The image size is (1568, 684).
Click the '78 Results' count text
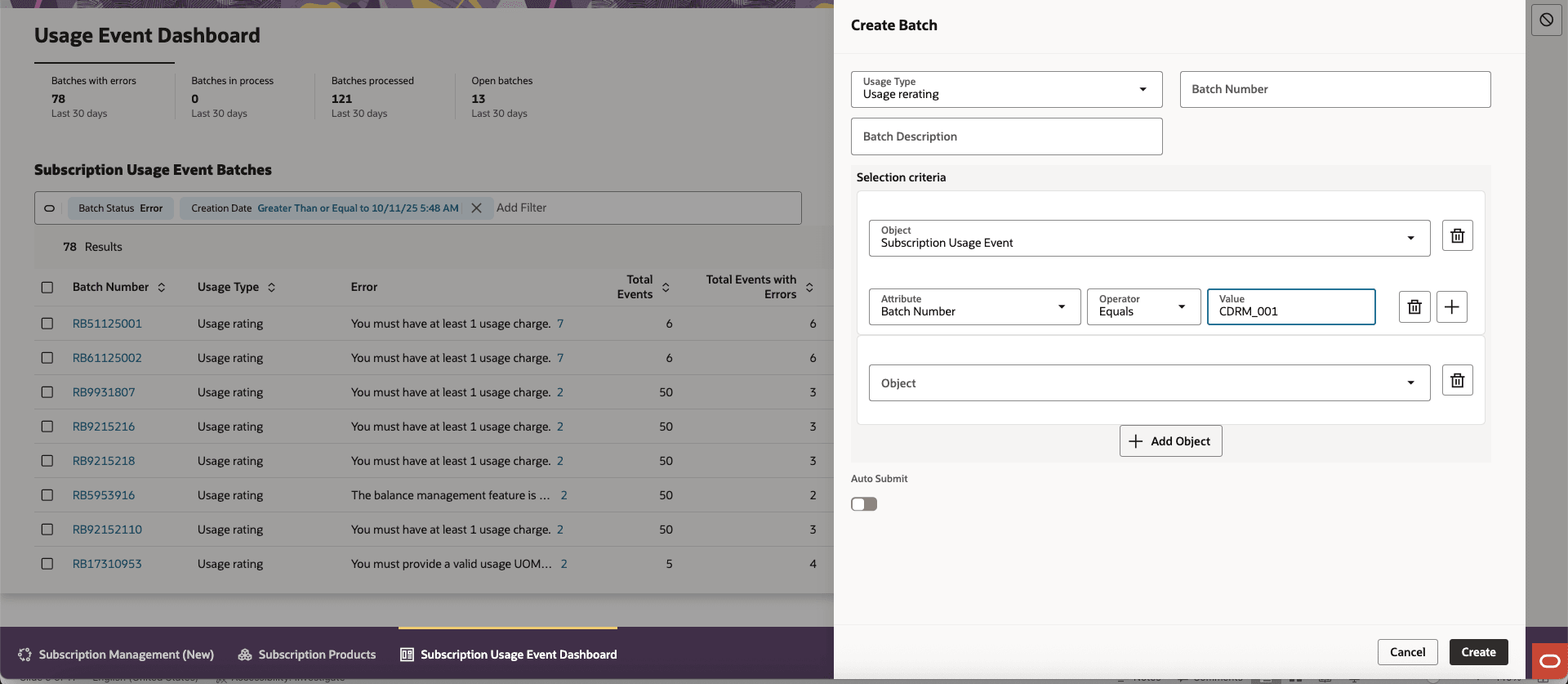(x=92, y=247)
